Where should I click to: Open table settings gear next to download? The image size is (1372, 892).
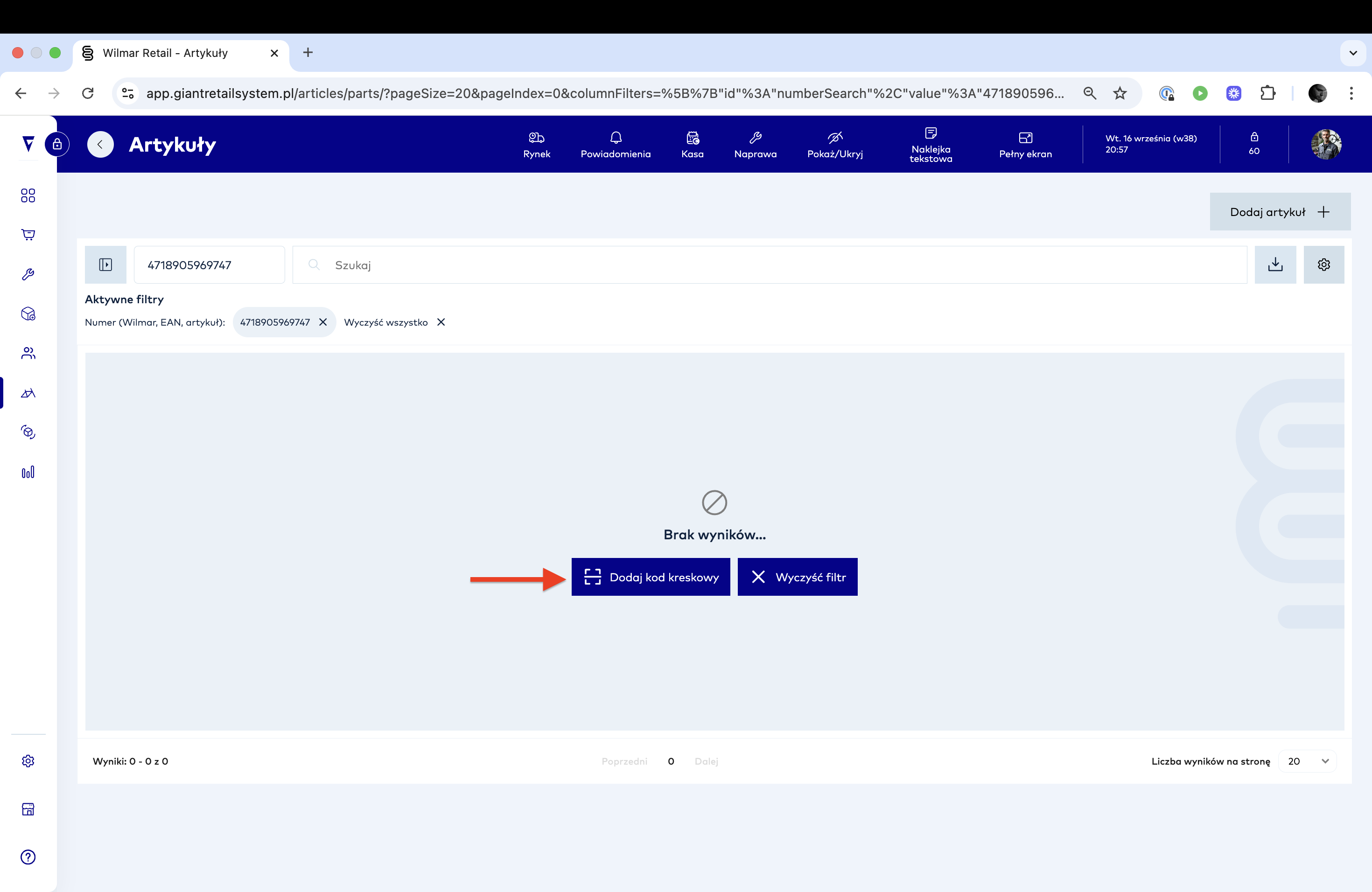pos(1323,265)
